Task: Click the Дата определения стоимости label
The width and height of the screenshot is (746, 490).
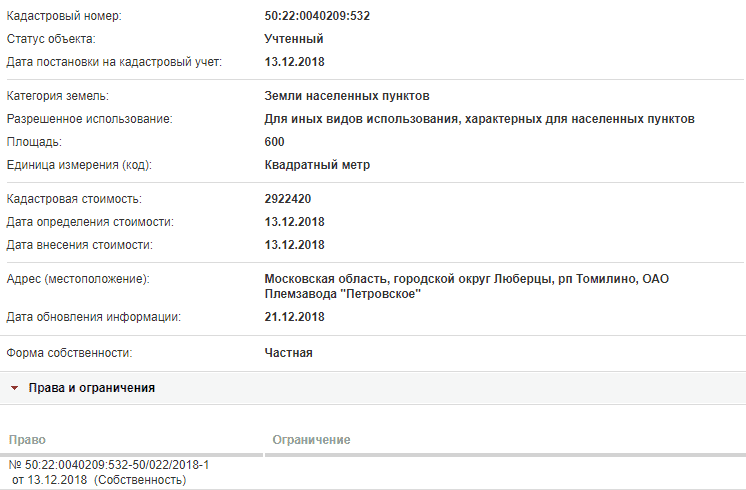Action: 90,222
